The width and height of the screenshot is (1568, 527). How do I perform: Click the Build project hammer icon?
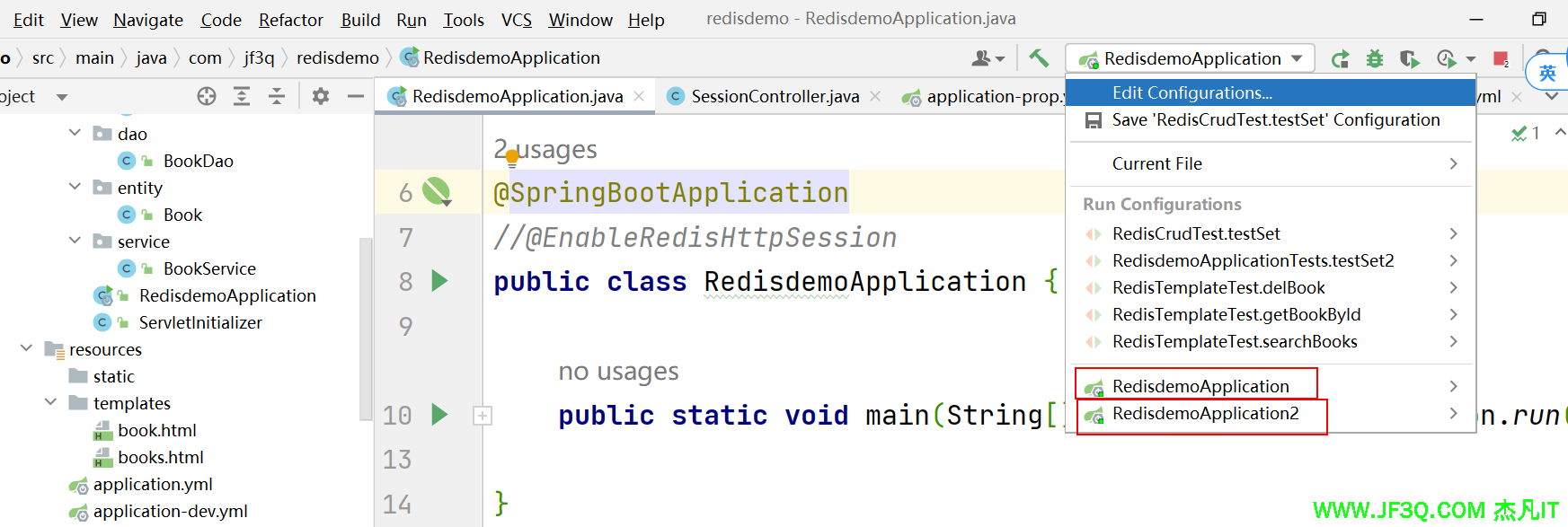tap(1039, 58)
